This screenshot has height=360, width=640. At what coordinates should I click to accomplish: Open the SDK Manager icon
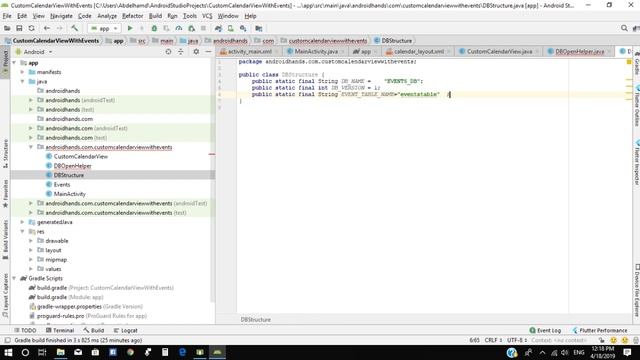pos(243,28)
